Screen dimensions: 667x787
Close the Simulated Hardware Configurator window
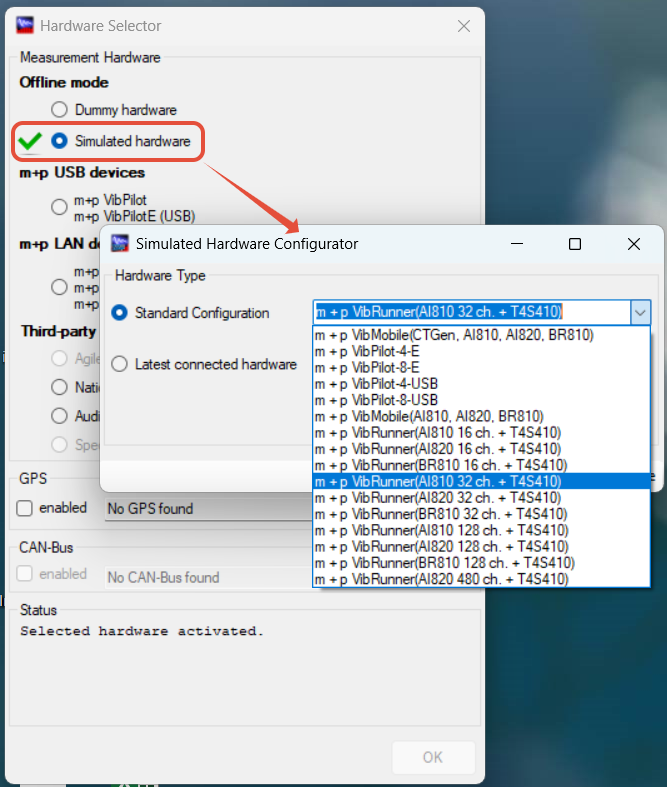pos(634,244)
